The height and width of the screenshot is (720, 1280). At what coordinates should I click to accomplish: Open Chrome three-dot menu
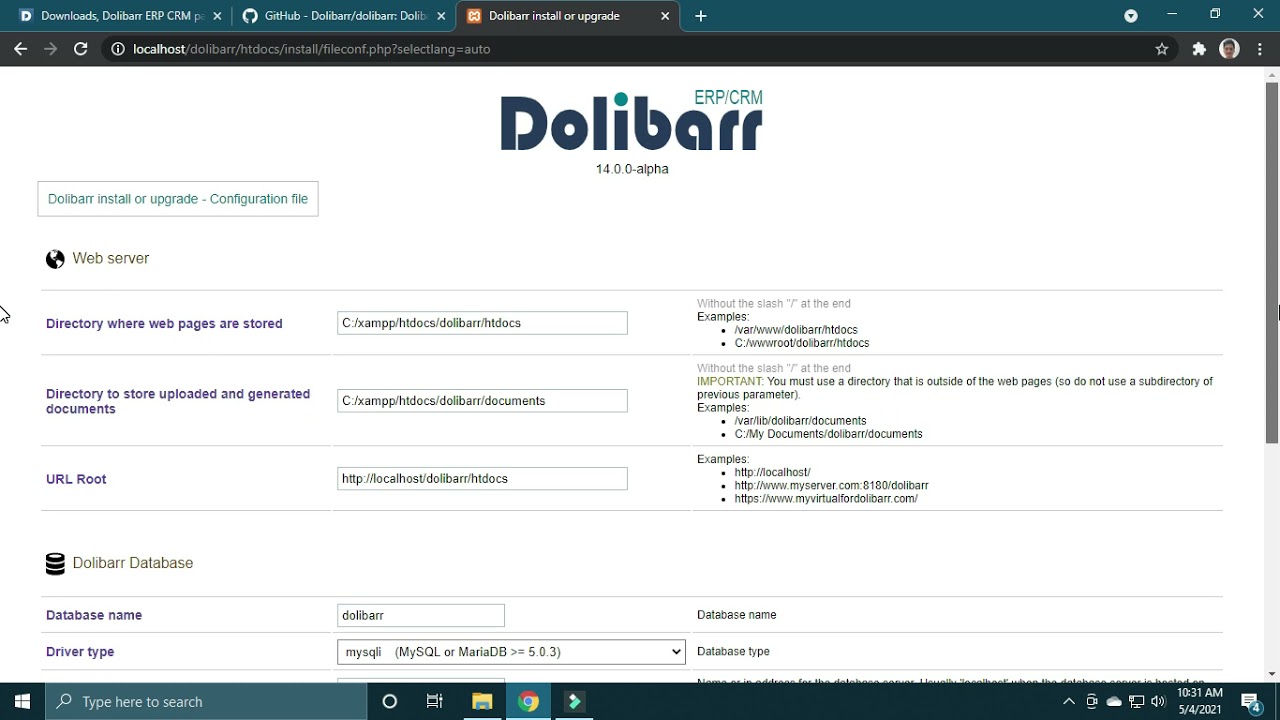click(1260, 48)
